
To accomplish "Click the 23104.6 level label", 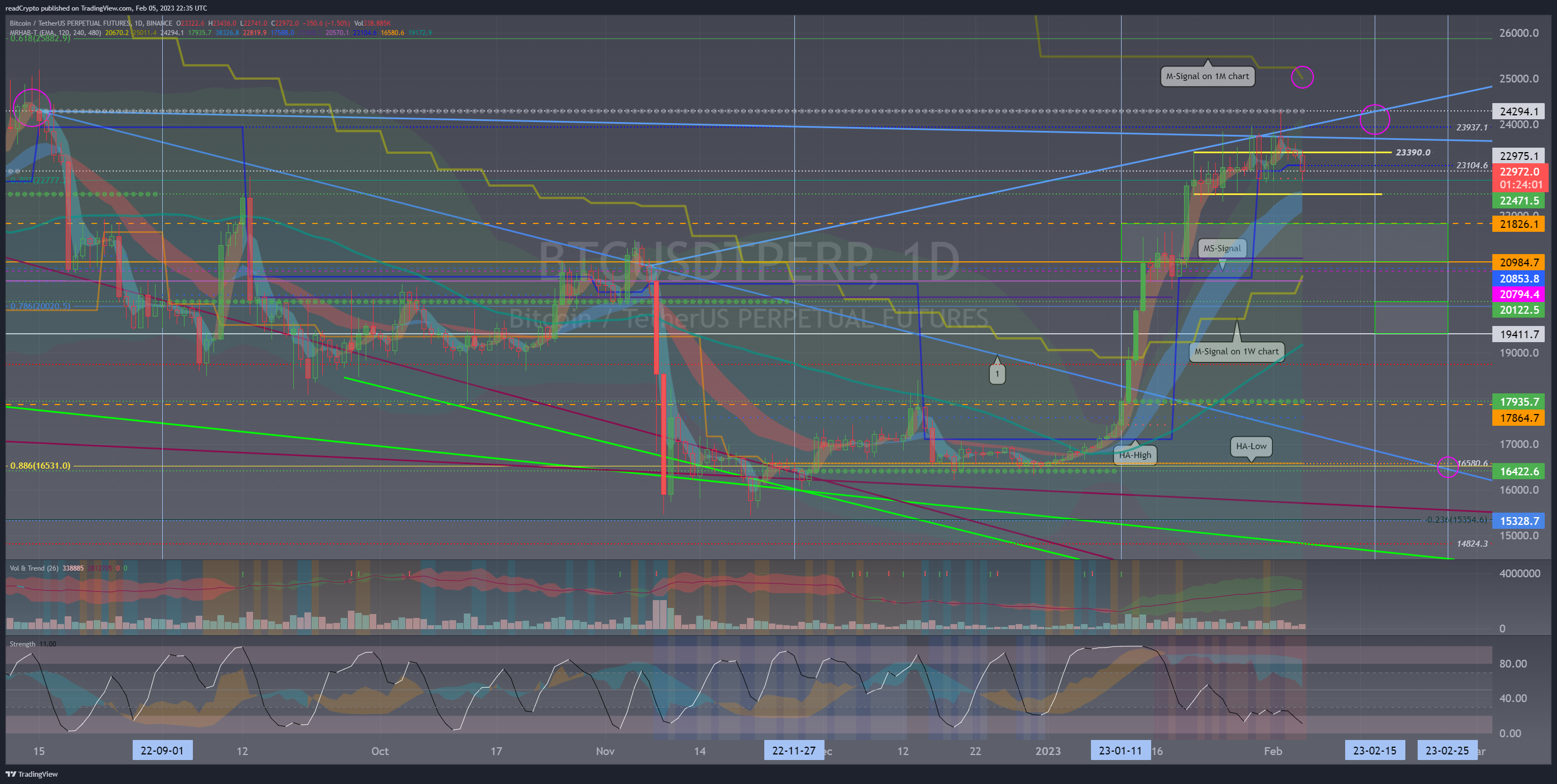I will tap(1472, 165).
